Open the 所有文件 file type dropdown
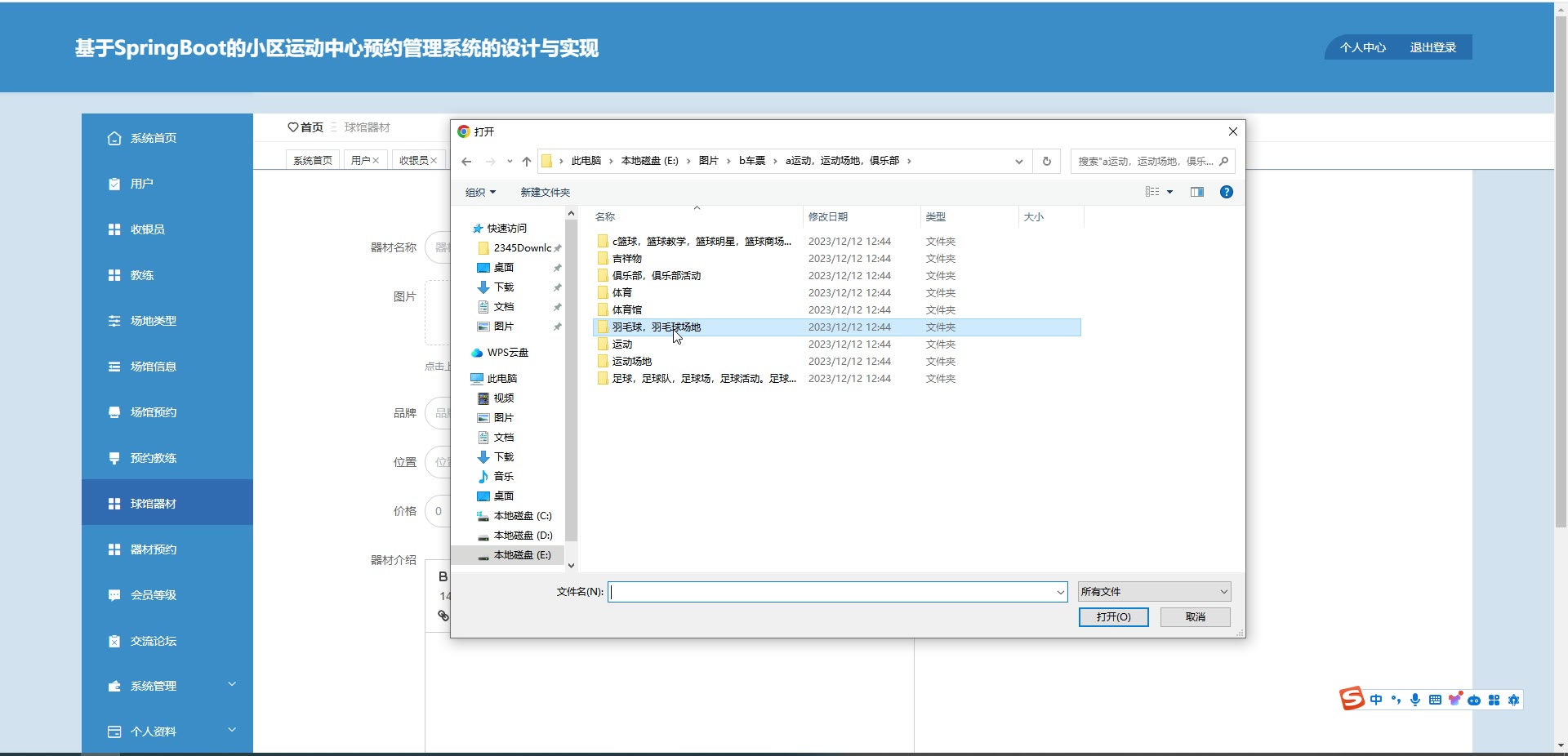This screenshot has width=1568, height=756. [x=1154, y=592]
